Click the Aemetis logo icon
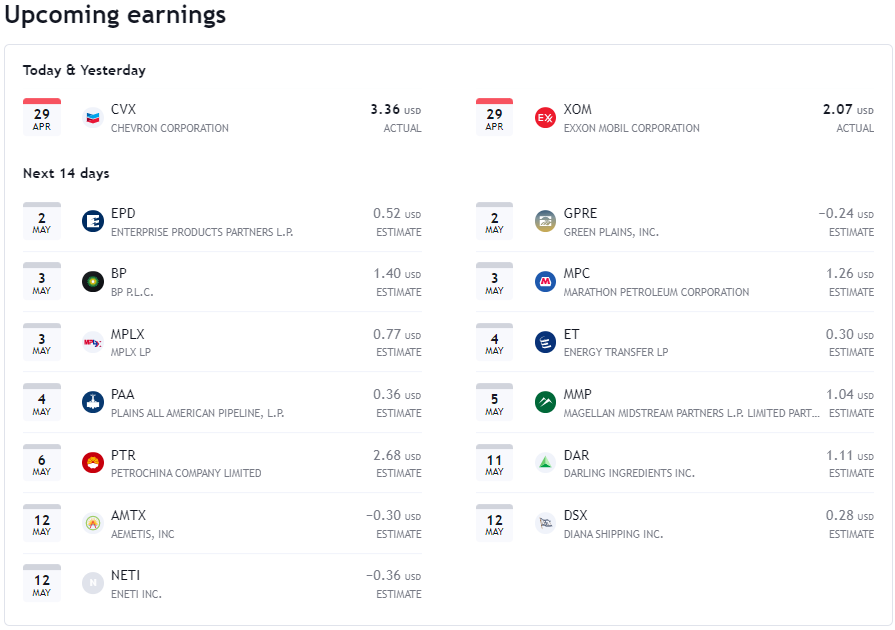The height and width of the screenshot is (630, 895). [92, 523]
